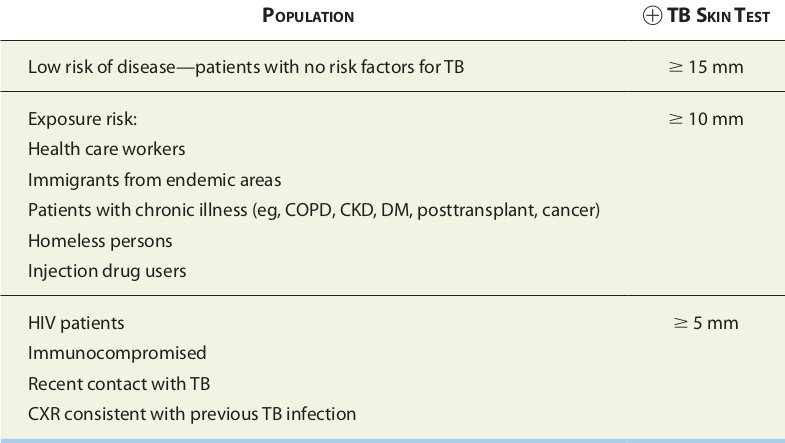Click the word cancer in chronic illness line

pos(569,210)
